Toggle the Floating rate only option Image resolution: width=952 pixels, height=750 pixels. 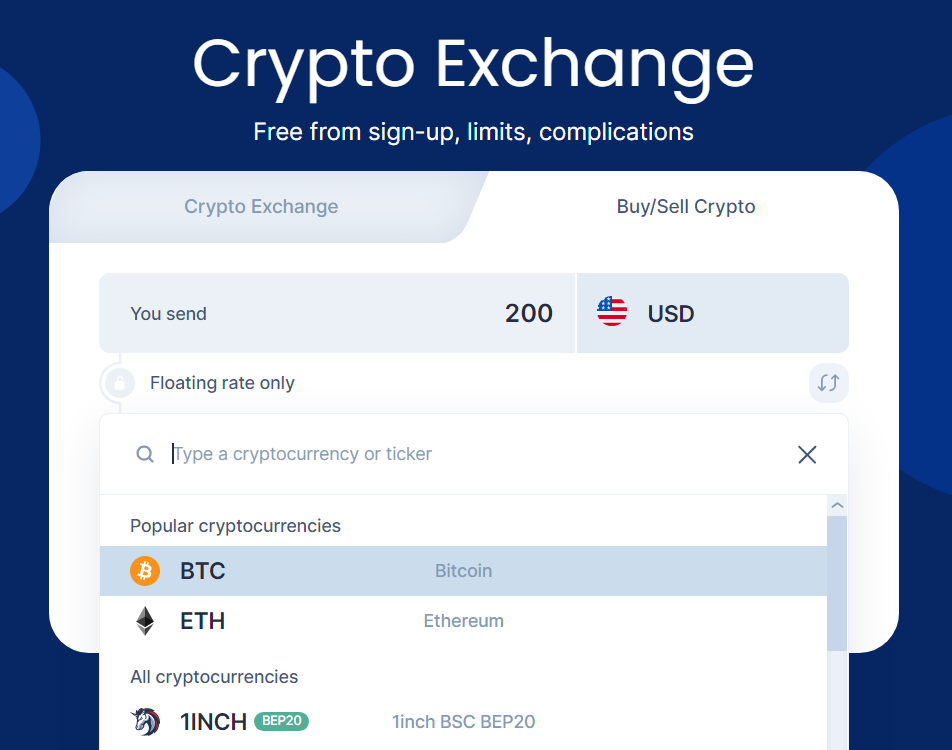point(222,383)
